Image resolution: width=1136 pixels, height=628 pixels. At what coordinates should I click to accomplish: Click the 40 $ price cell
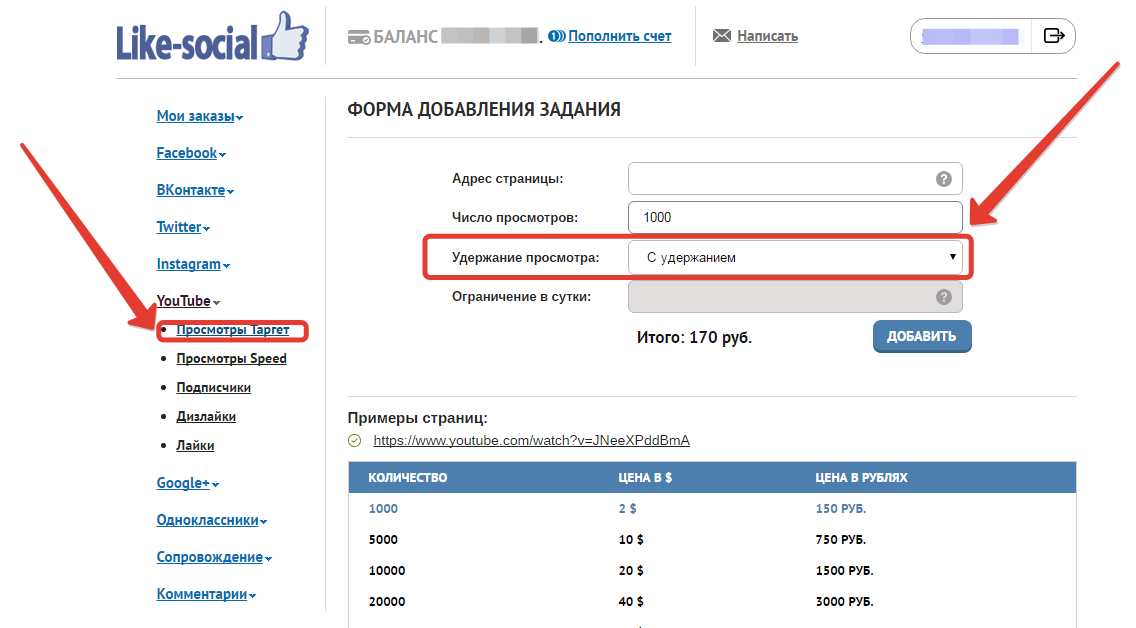click(x=631, y=602)
